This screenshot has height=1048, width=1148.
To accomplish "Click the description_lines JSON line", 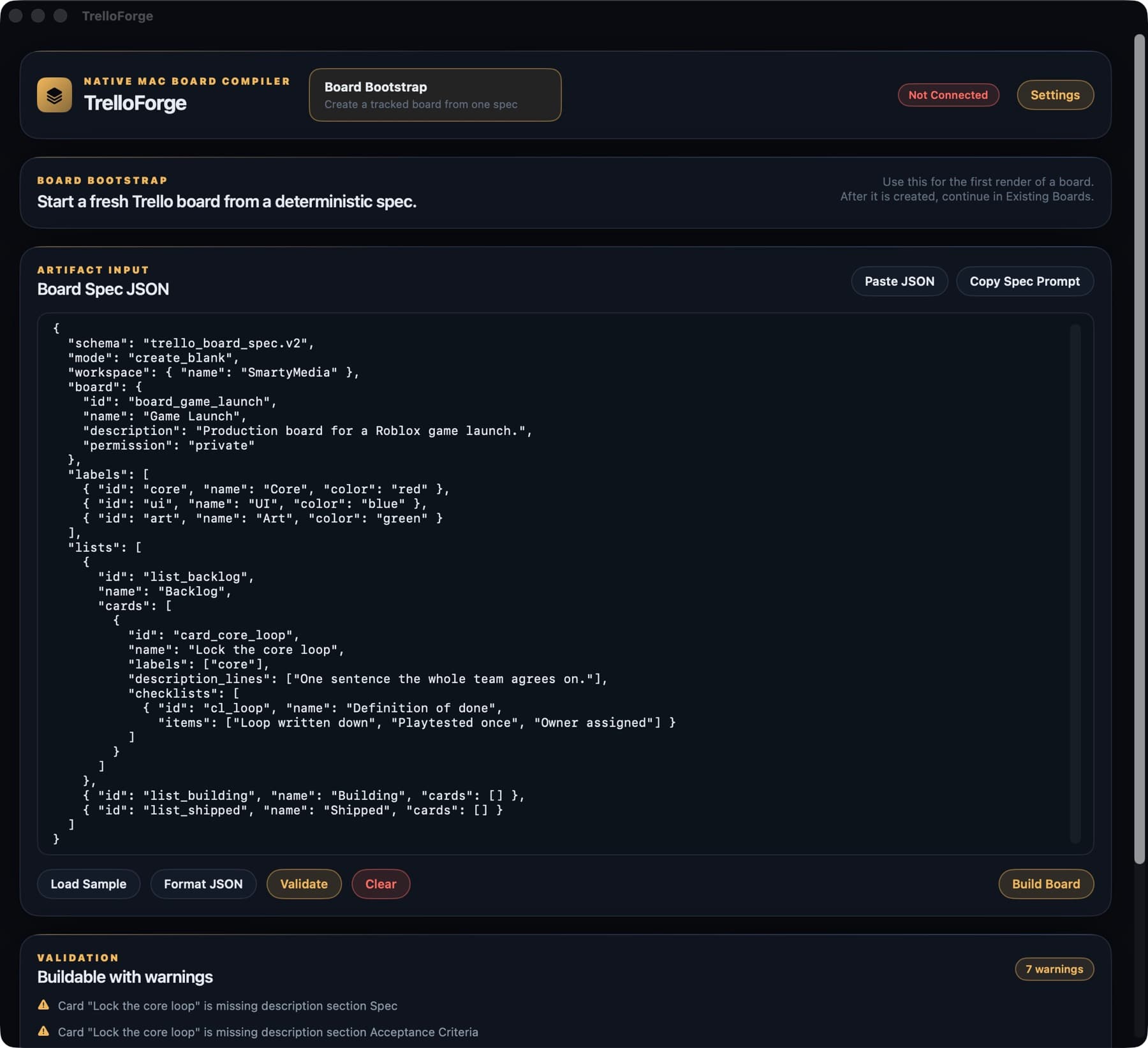I will [x=368, y=679].
